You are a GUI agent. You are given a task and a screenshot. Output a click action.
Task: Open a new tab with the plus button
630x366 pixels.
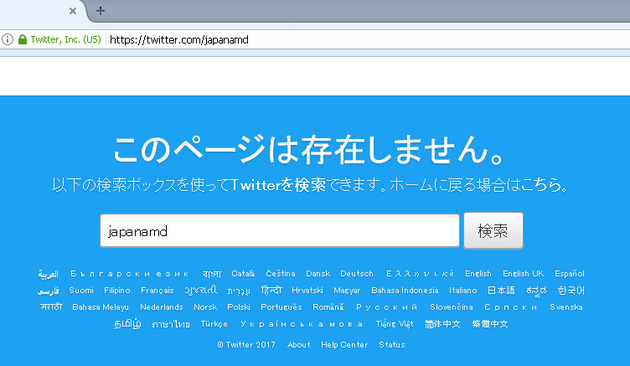100,10
